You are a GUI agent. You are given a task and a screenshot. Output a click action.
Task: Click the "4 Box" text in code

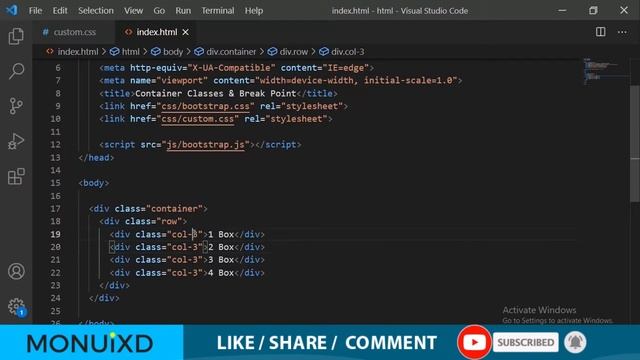pos(221,273)
